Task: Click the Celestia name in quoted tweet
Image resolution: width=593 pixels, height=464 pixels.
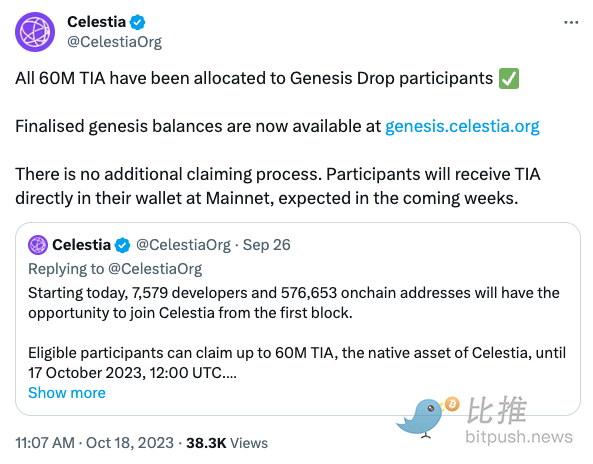Action: [x=81, y=245]
